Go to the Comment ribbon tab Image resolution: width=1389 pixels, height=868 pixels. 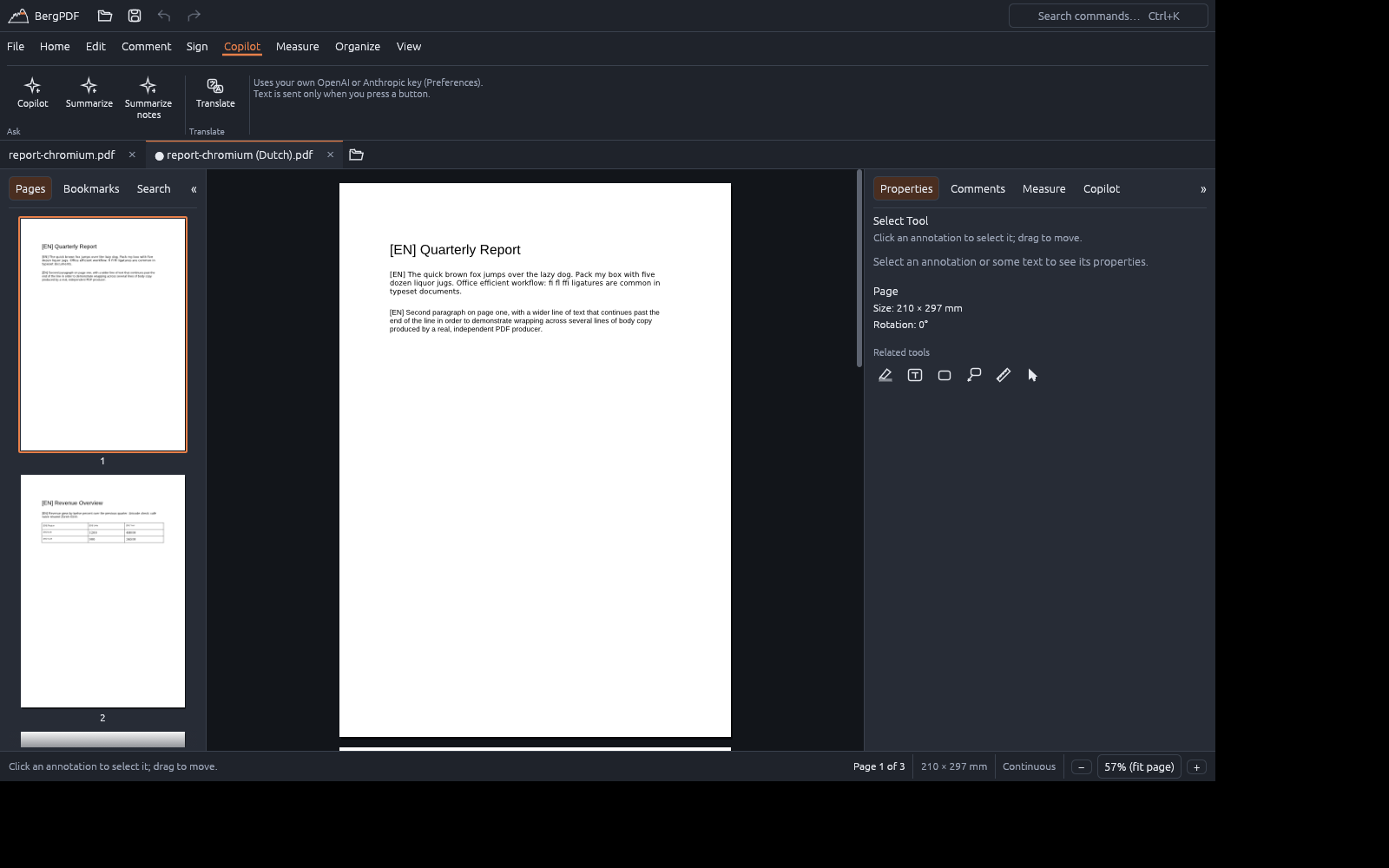146,46
